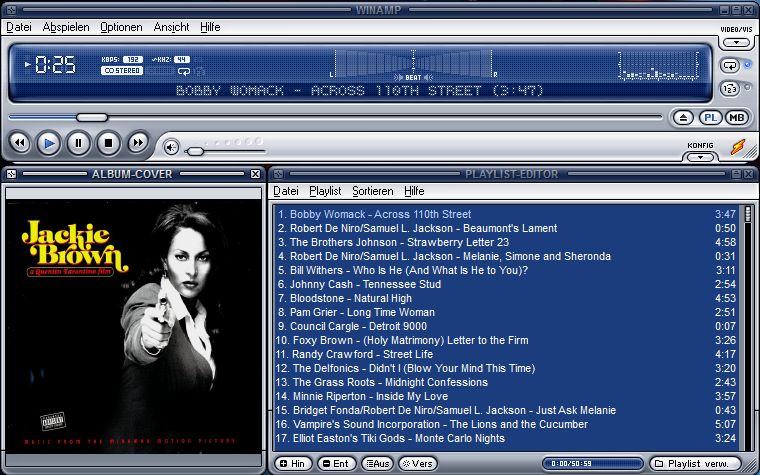Viewport: 760px width, 475px height.
Task: Click the orange Winamp lightning bolt icon
Action: pyautogui.click(x=738, y=147)
